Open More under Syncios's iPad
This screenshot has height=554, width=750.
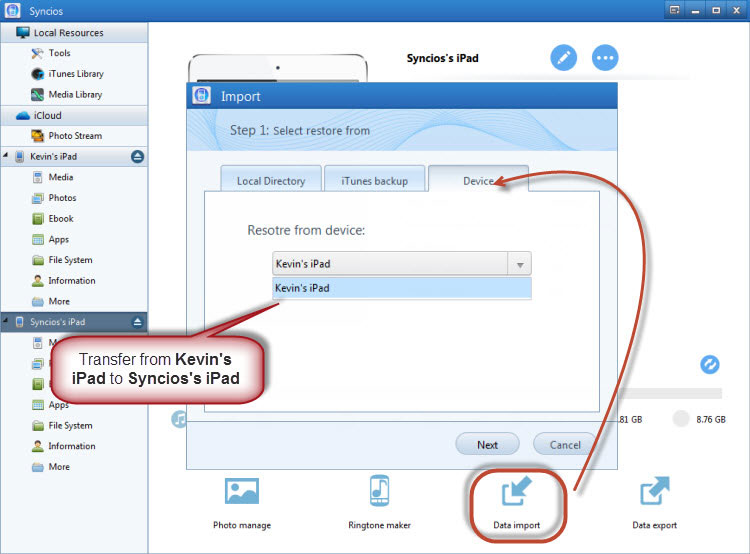tap(51, 467)
